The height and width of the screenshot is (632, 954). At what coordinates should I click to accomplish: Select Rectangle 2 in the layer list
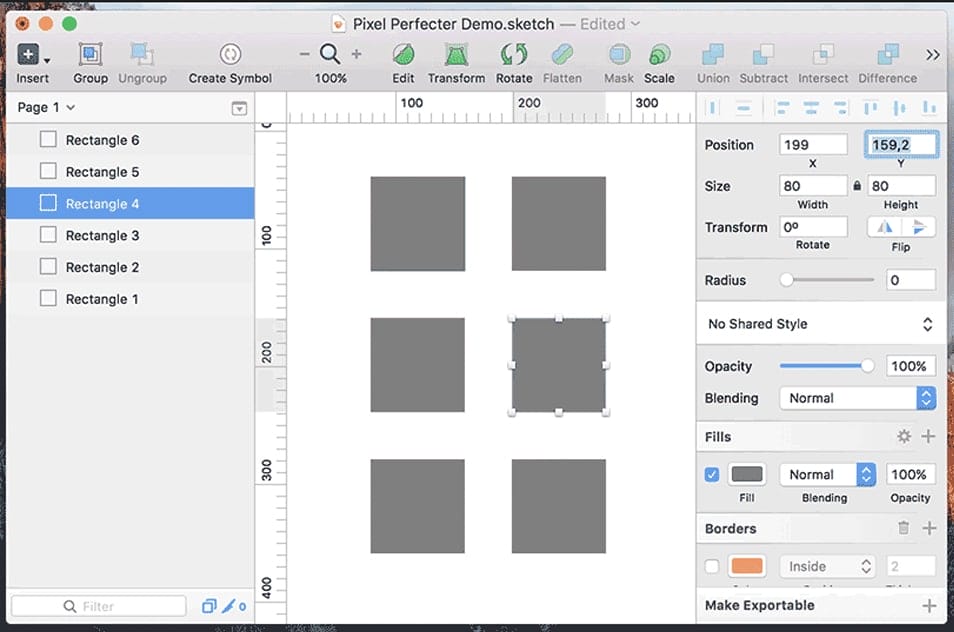pos(104,267)
